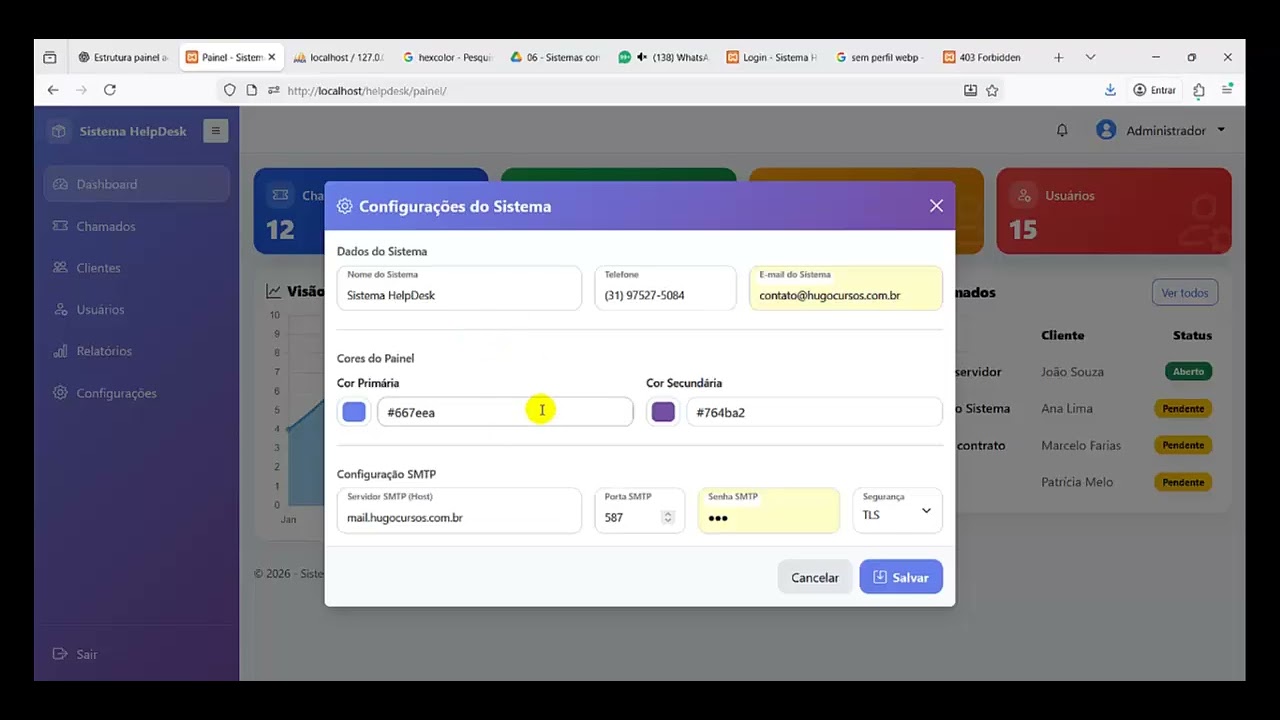Click the gear icon in the dialog header

pyautogui.click(x=344, y=206)
